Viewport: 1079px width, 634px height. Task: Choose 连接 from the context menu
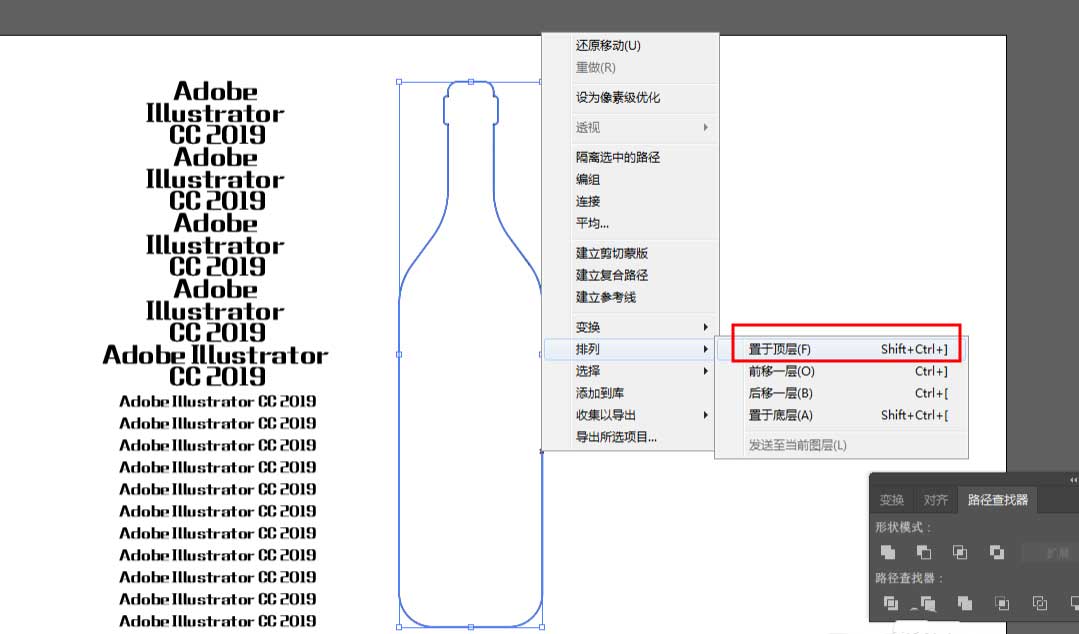pyautogui.click(x=588, y=201)
